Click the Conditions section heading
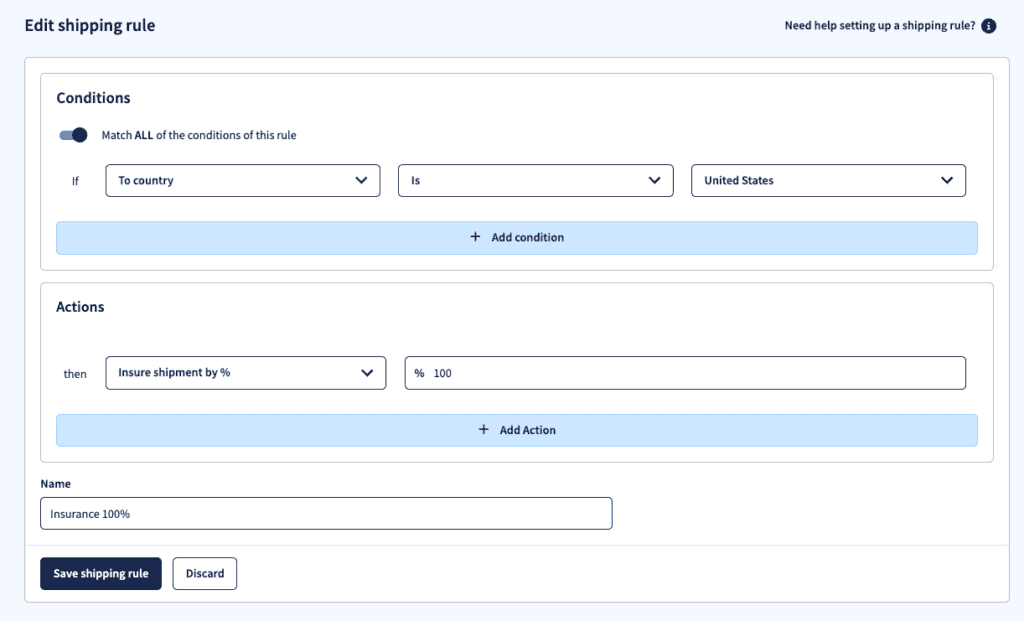Viewport: 1024px width, 621px height. coord(93,98)
